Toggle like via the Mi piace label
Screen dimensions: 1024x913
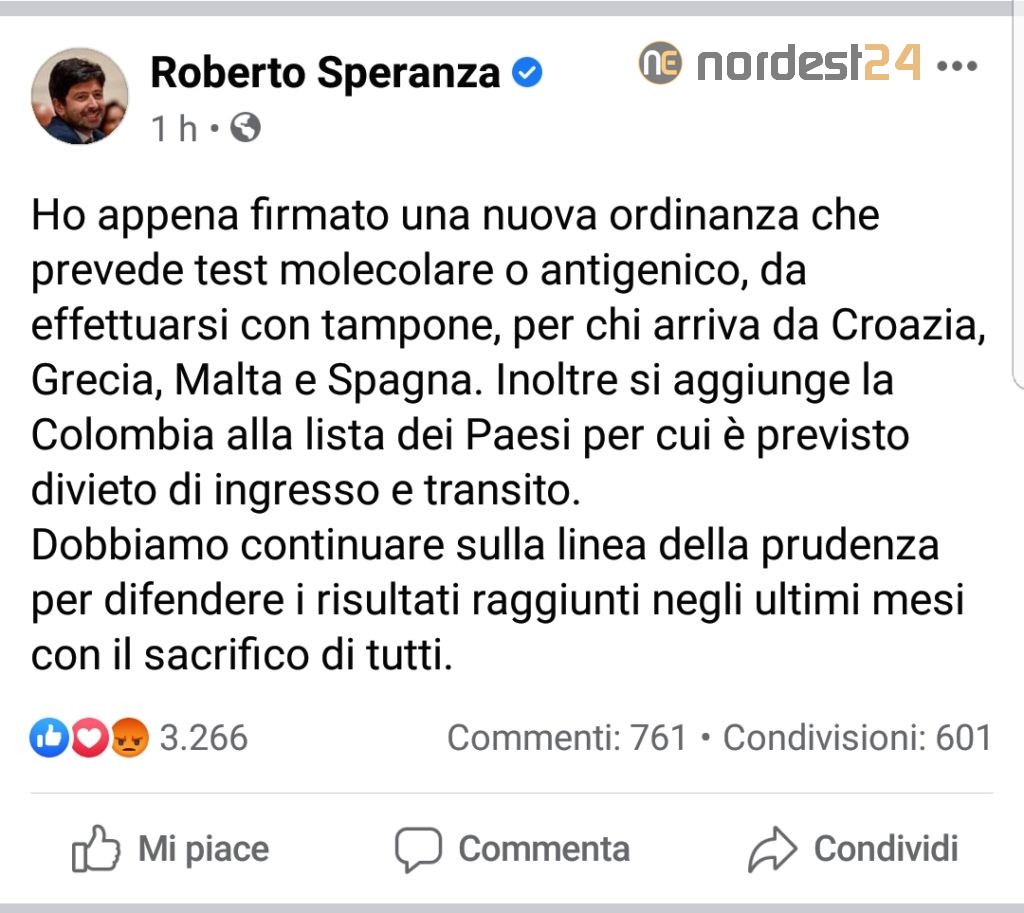coord(203,849)
